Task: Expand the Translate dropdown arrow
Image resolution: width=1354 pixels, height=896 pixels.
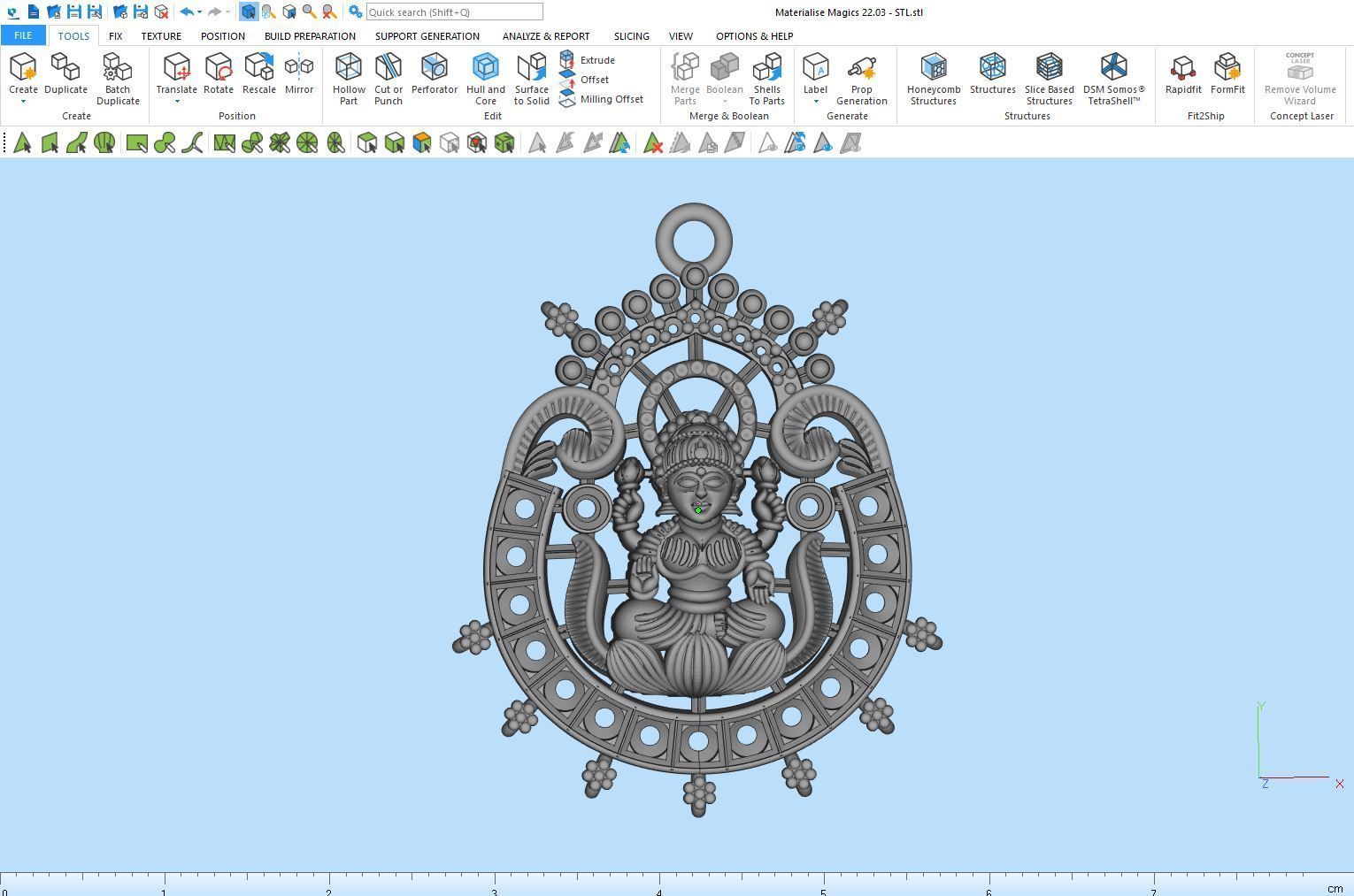Action: pyautogui.click(x=176, y=102)
